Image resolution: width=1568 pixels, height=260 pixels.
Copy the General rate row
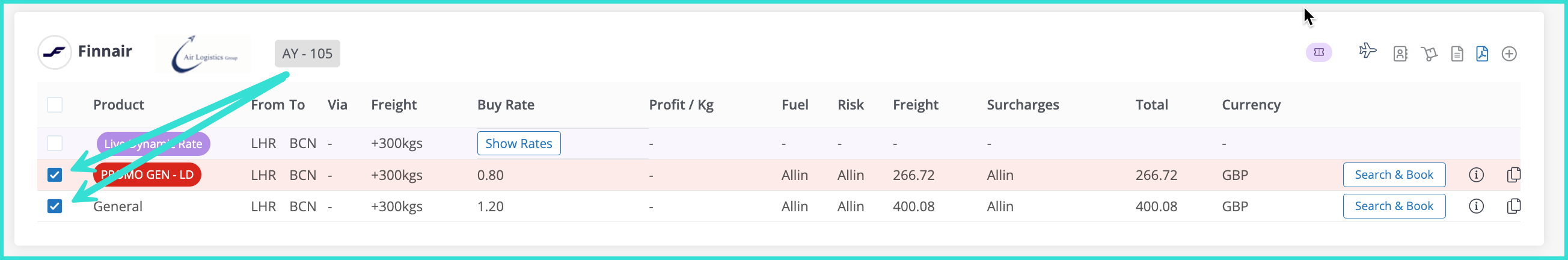[x=1513, y=206]
